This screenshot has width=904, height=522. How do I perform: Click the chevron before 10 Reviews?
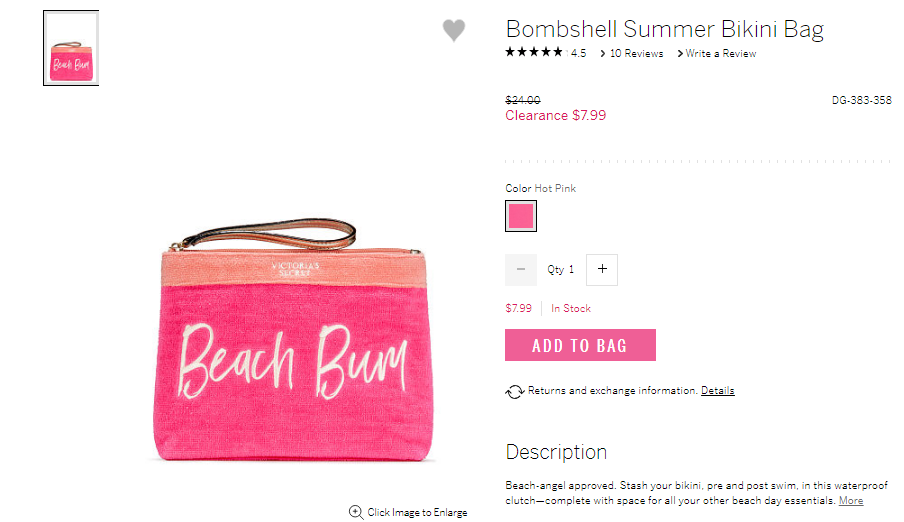[x=602, y=54]
